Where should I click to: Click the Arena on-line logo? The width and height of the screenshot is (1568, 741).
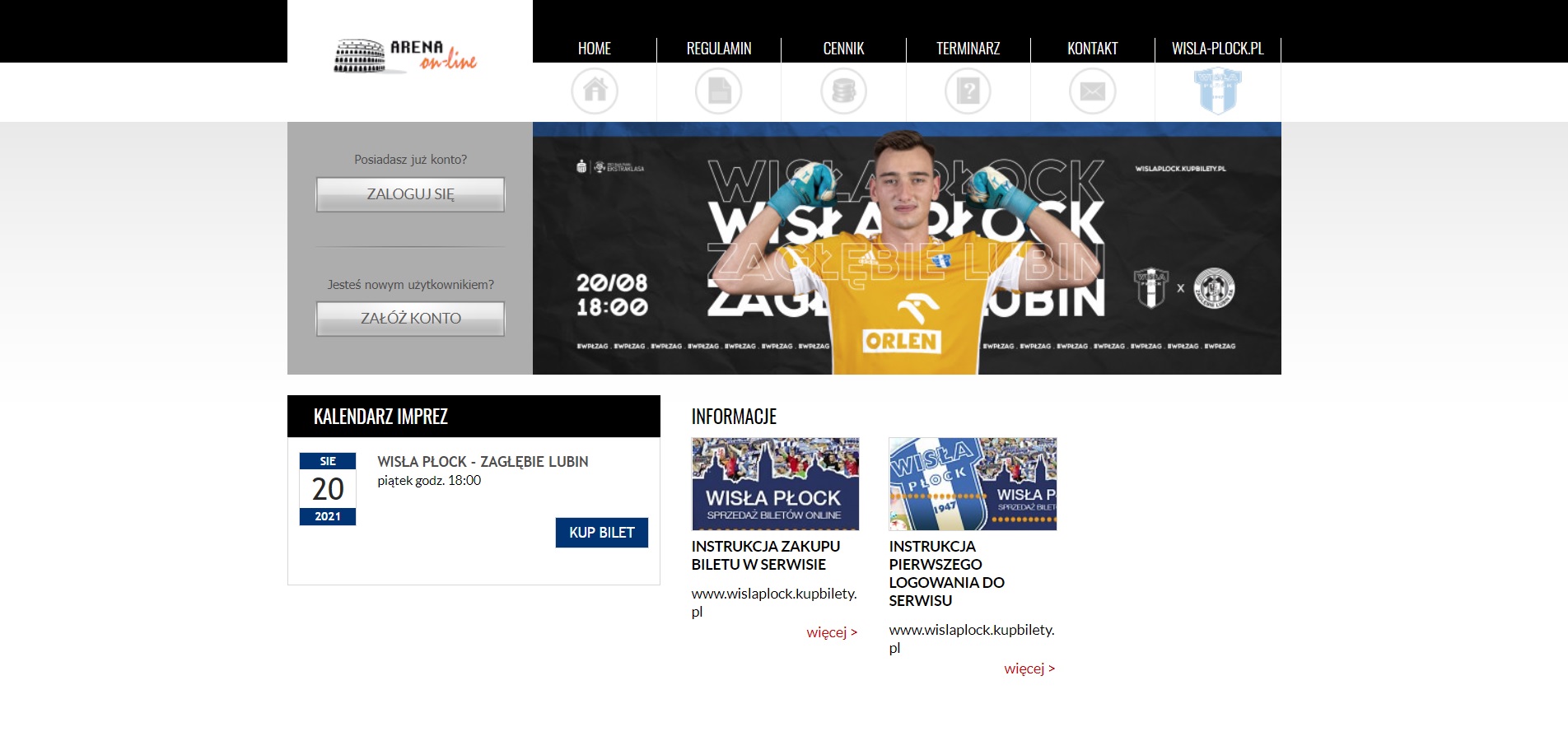(x=405, y=56)
